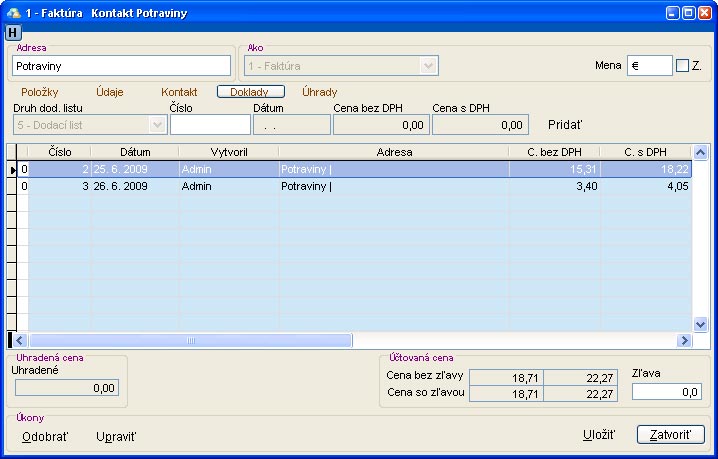Expand the Druh dod. listu dropdown

tap(157, 125)
